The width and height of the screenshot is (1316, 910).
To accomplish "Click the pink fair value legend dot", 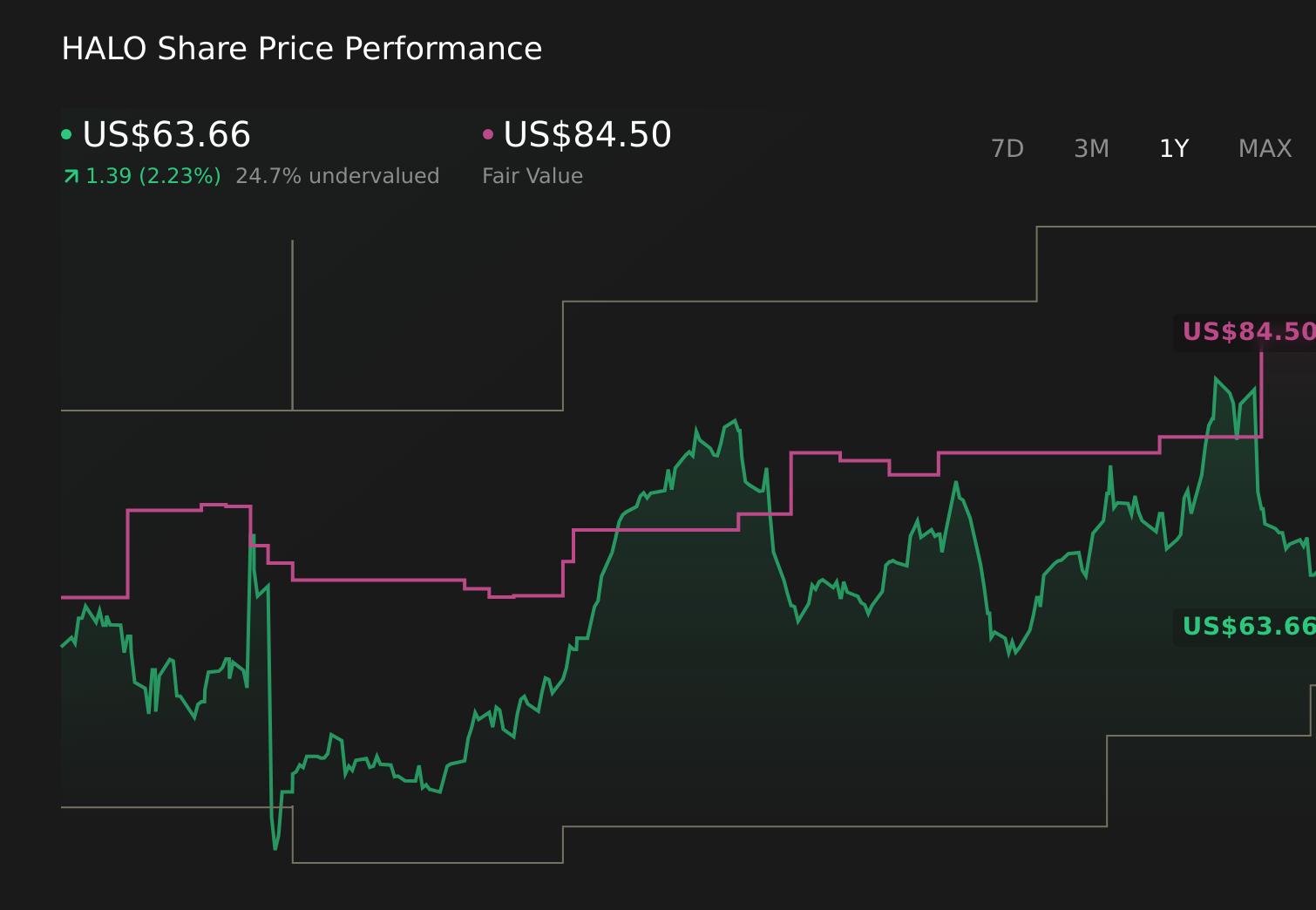I will [x=488, y=134].
